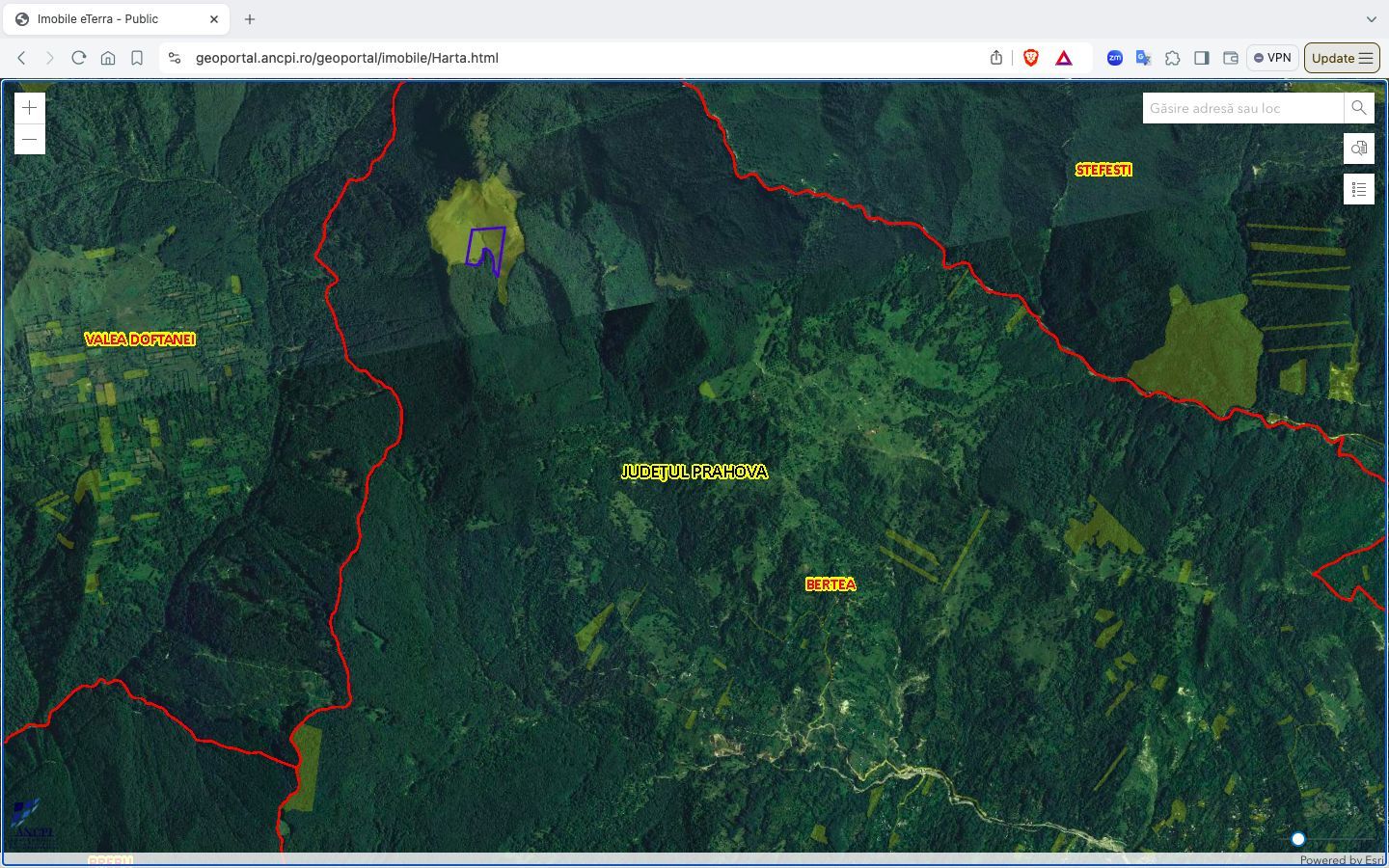The width and height of the screenshot is (1389, 868).
Task: Expand the tab search chevron
Action: (x=1371, y=19)
